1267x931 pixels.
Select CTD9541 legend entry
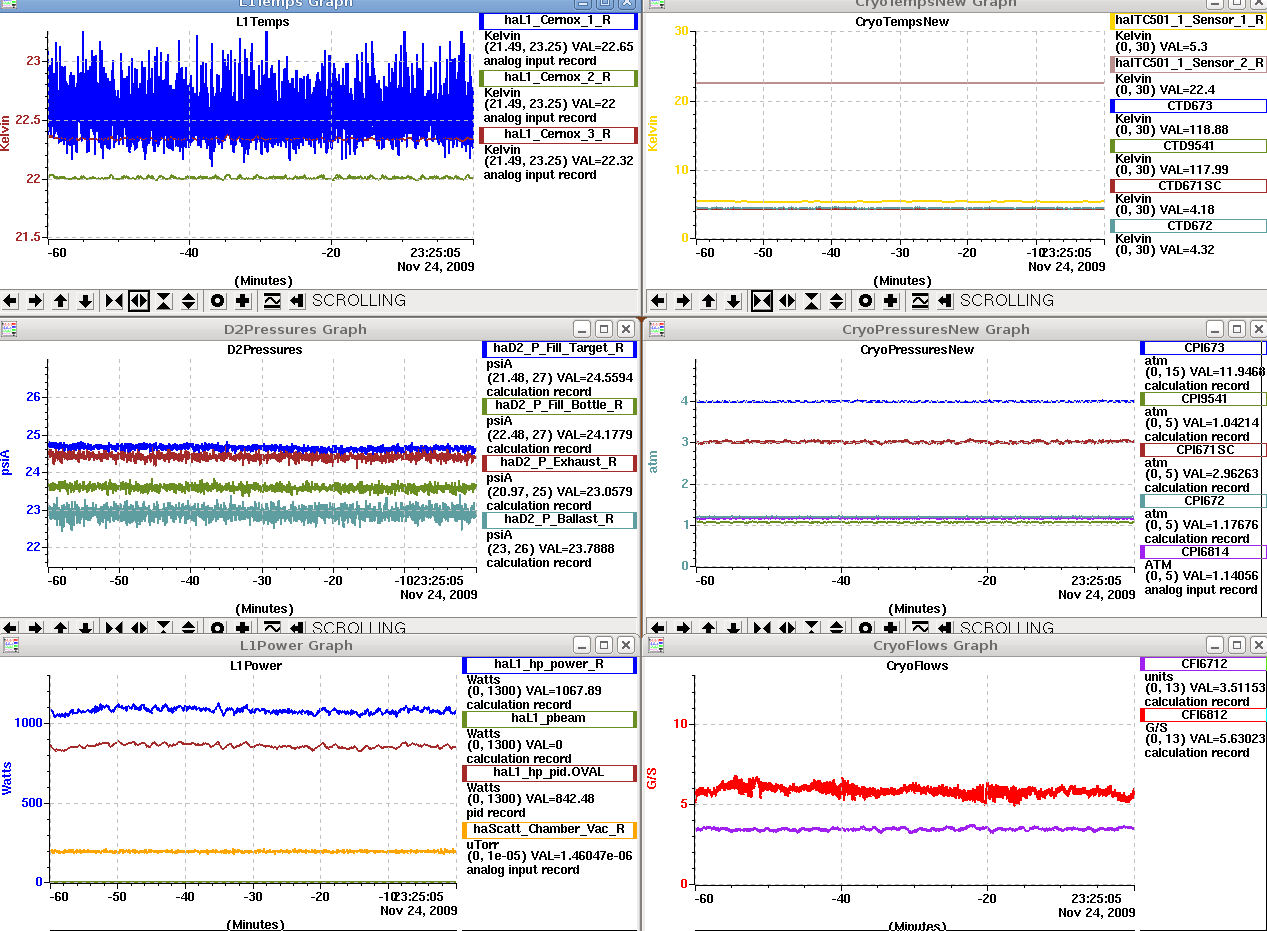(x=1188, y=146)
